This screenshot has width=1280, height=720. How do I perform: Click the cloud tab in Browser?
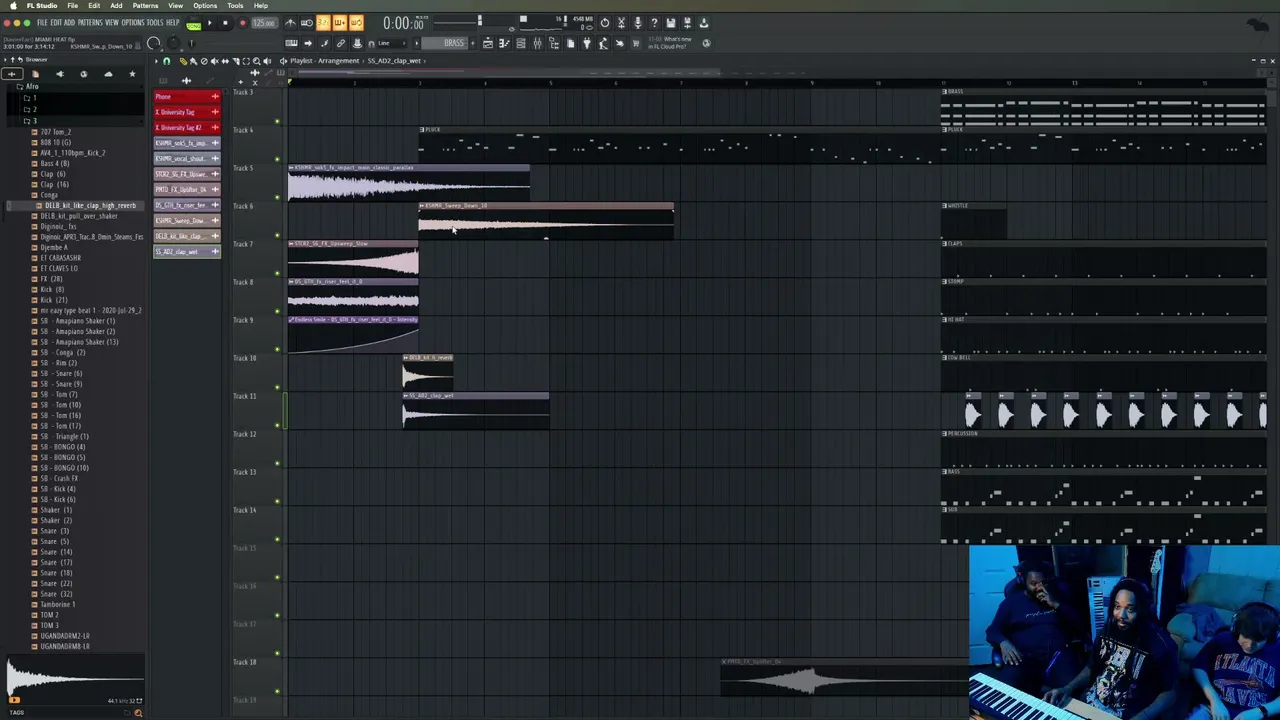[x=108, y=74]
